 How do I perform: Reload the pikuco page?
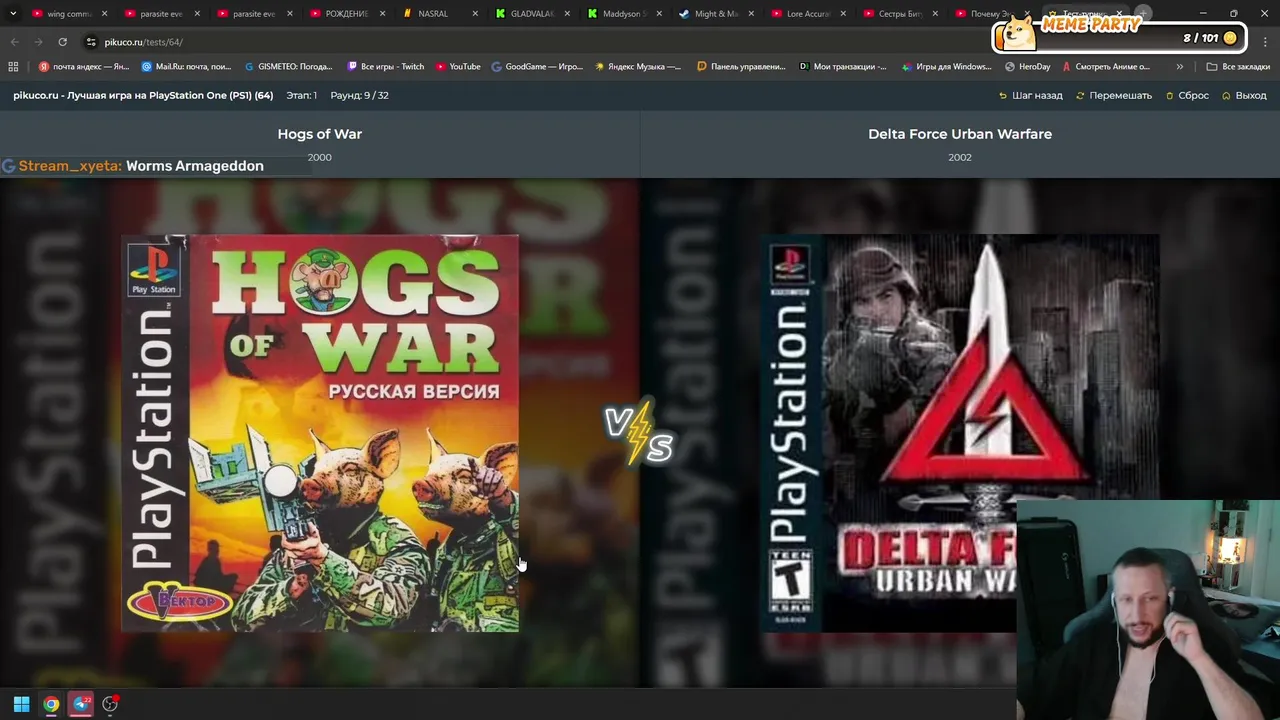tap(62, 42)
